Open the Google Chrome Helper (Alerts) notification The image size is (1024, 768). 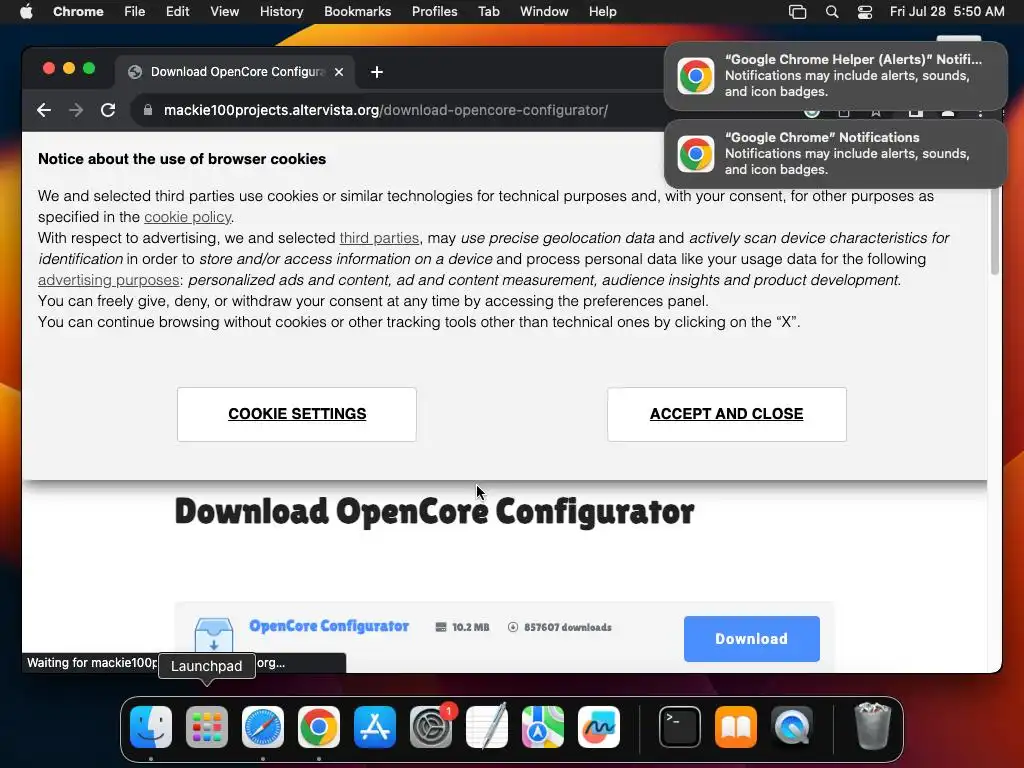836,76
